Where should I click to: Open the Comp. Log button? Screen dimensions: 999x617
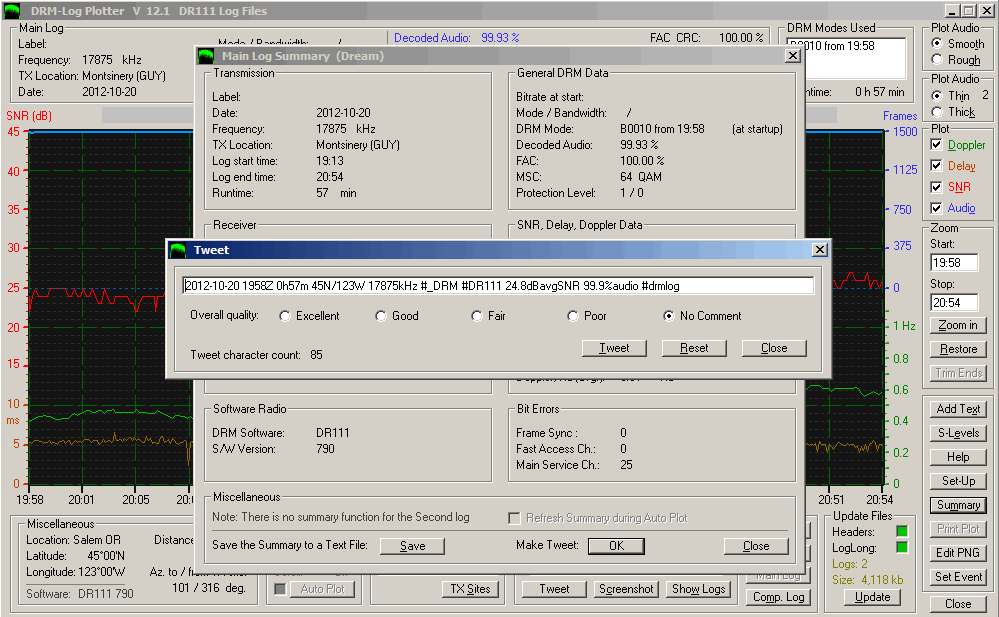779,597
